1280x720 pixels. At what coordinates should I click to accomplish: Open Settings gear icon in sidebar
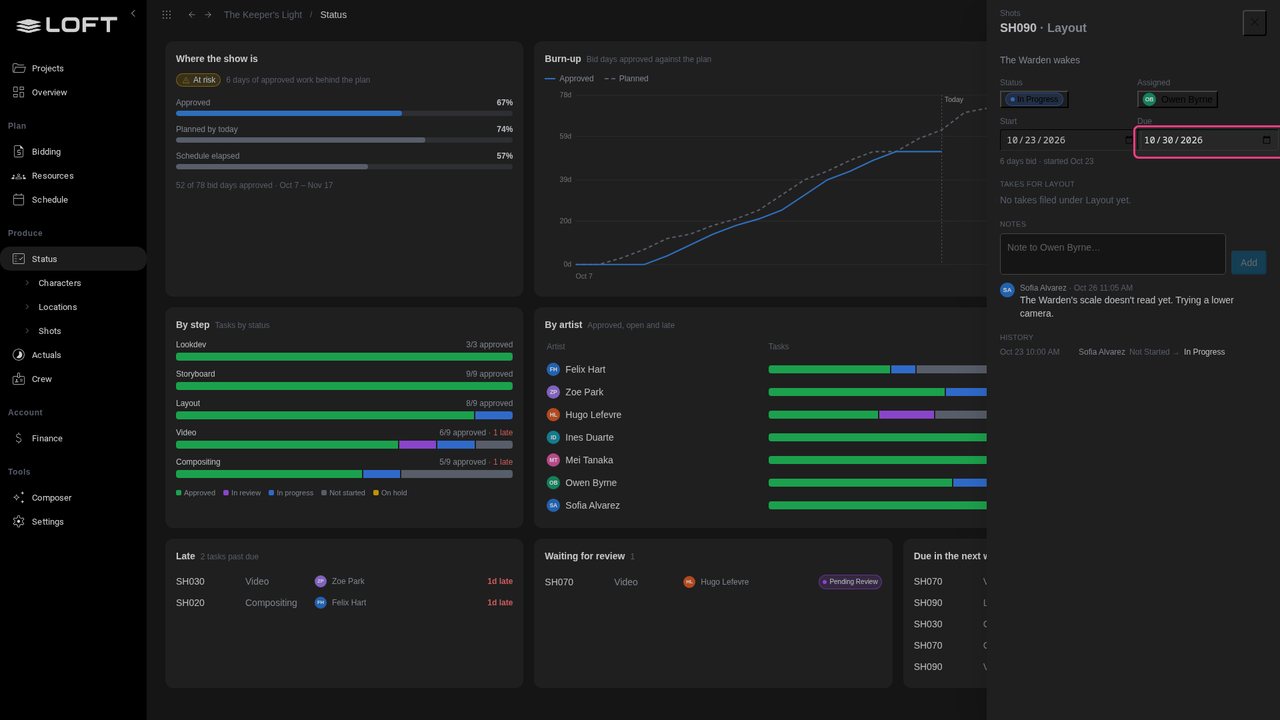coord(18,522)
